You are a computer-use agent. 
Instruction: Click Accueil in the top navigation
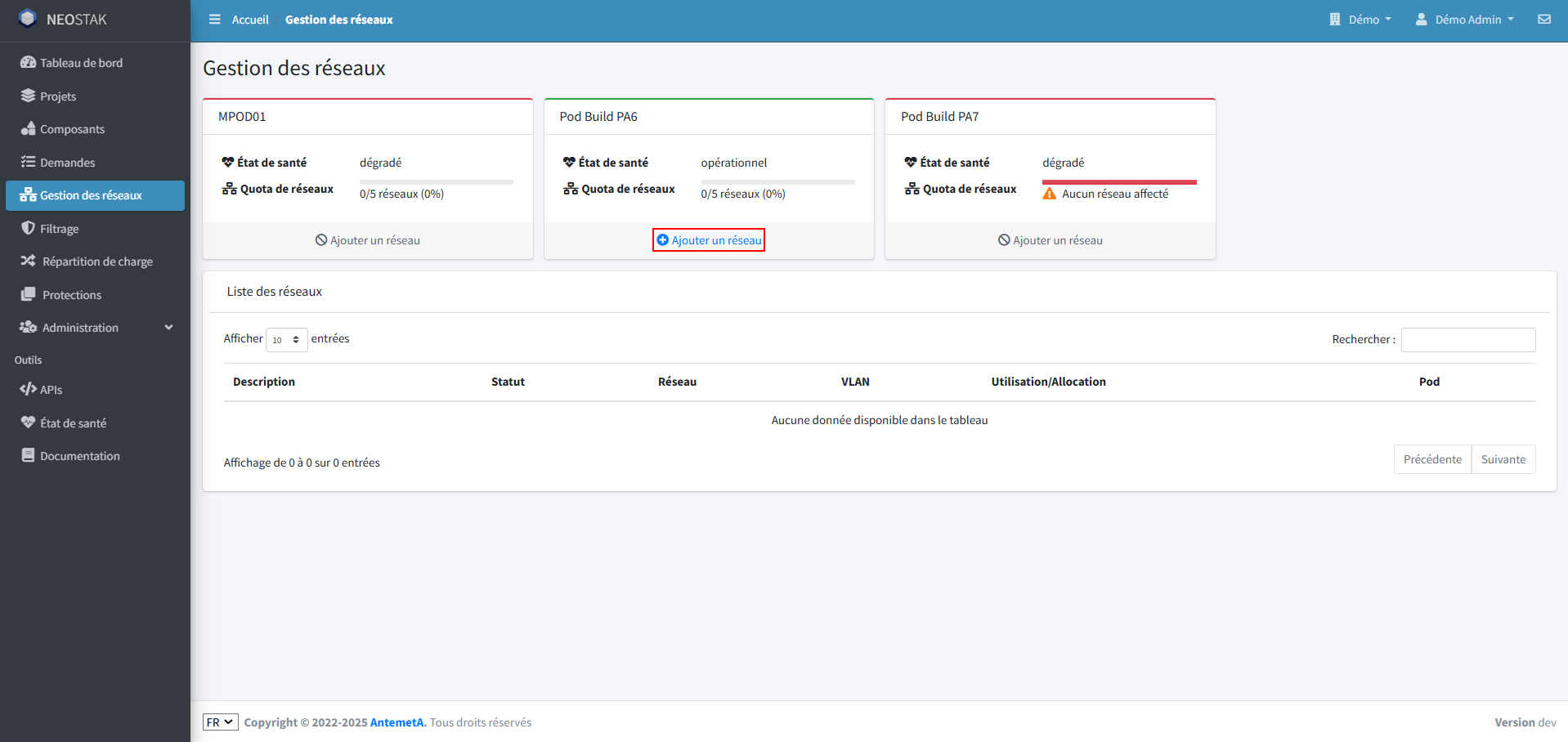click(x=249, y=20)
